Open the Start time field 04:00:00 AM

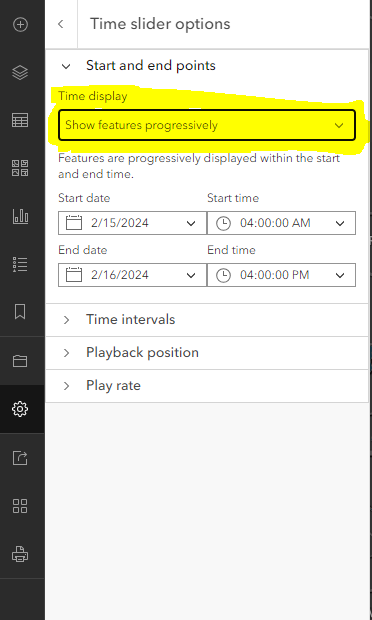(281, 223)
